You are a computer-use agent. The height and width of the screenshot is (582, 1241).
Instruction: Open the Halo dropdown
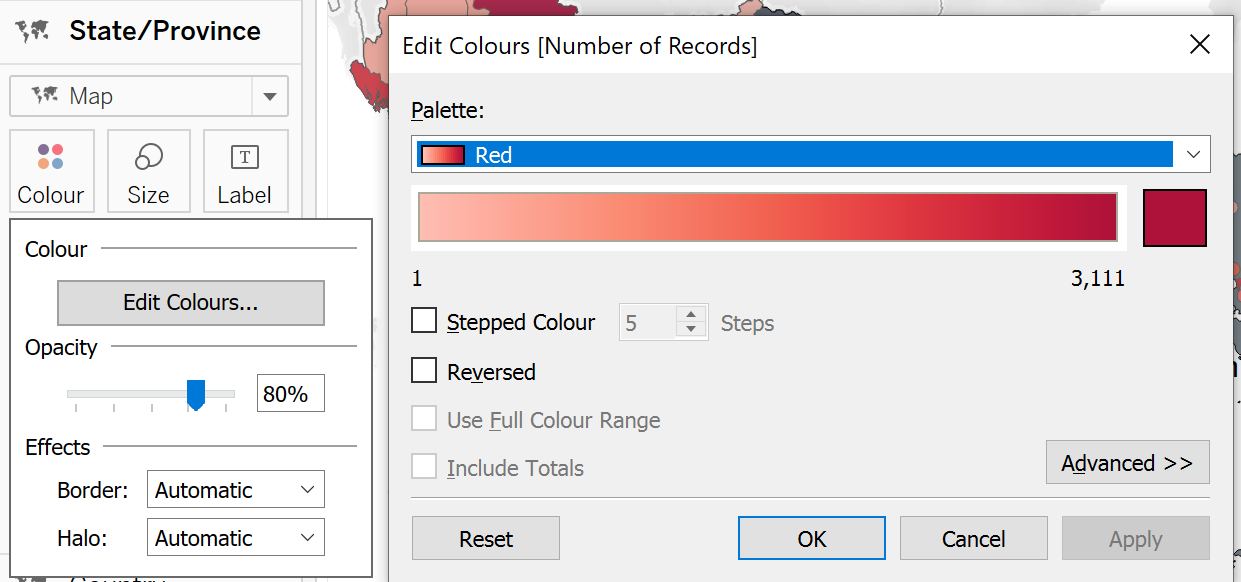click(x=236, y=538)
